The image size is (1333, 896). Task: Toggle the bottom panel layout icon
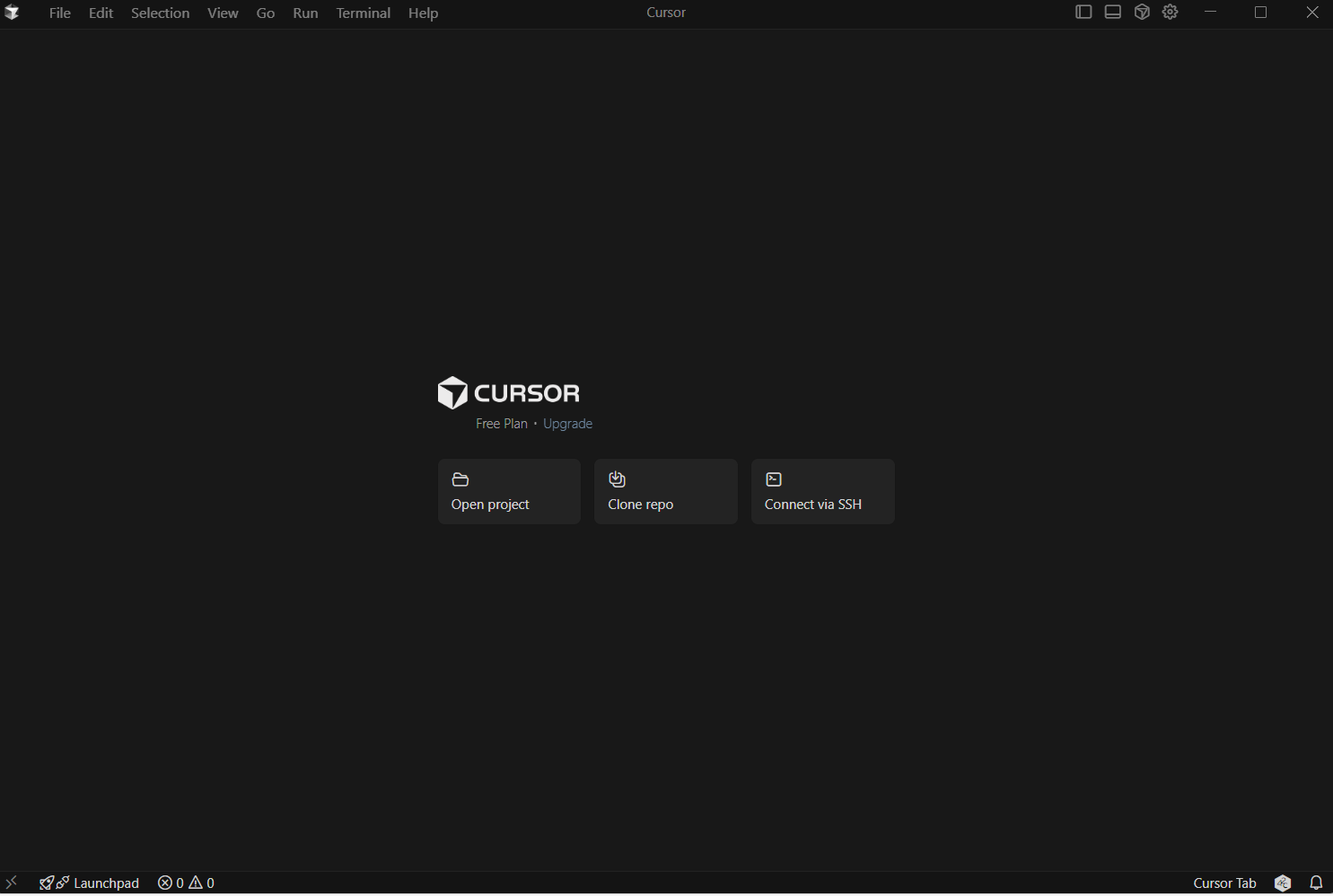pos(1112,12)
